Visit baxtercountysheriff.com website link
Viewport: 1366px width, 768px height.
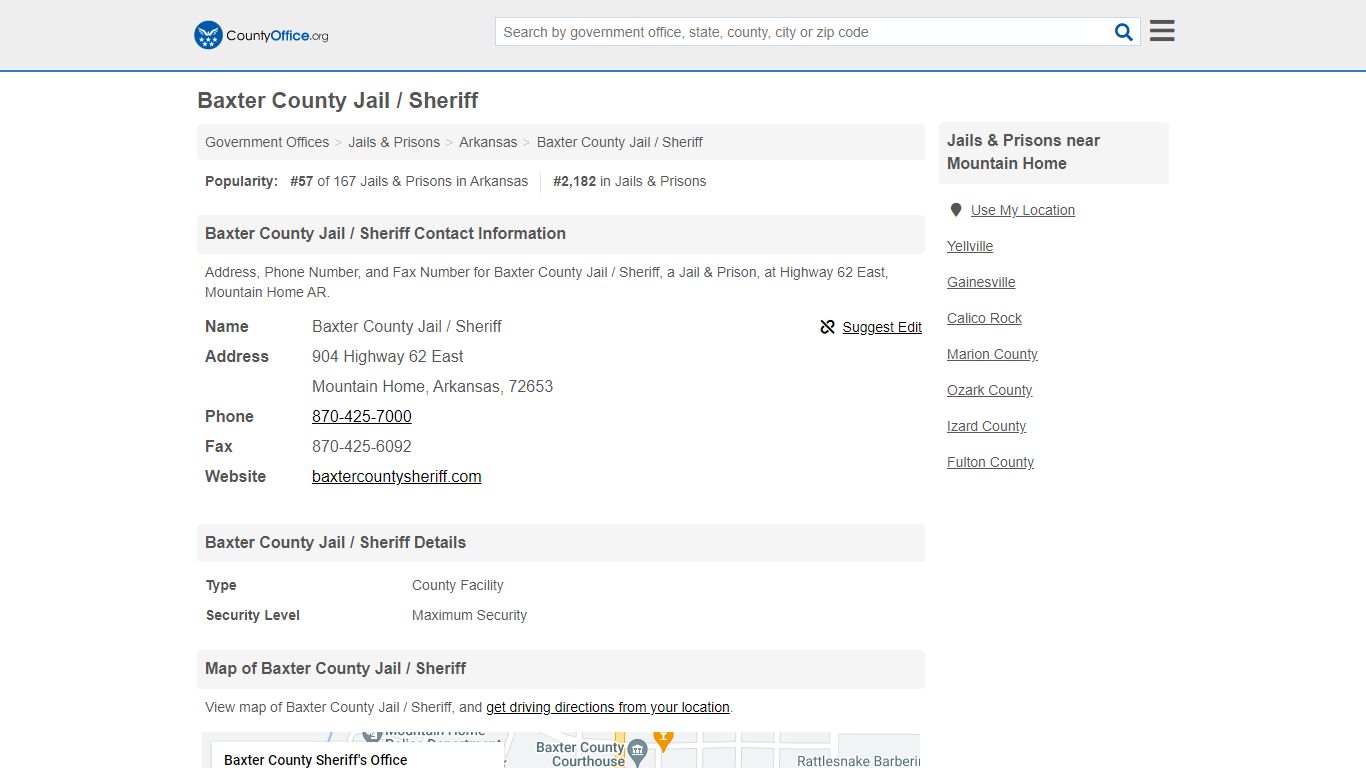tap(397, 476)
